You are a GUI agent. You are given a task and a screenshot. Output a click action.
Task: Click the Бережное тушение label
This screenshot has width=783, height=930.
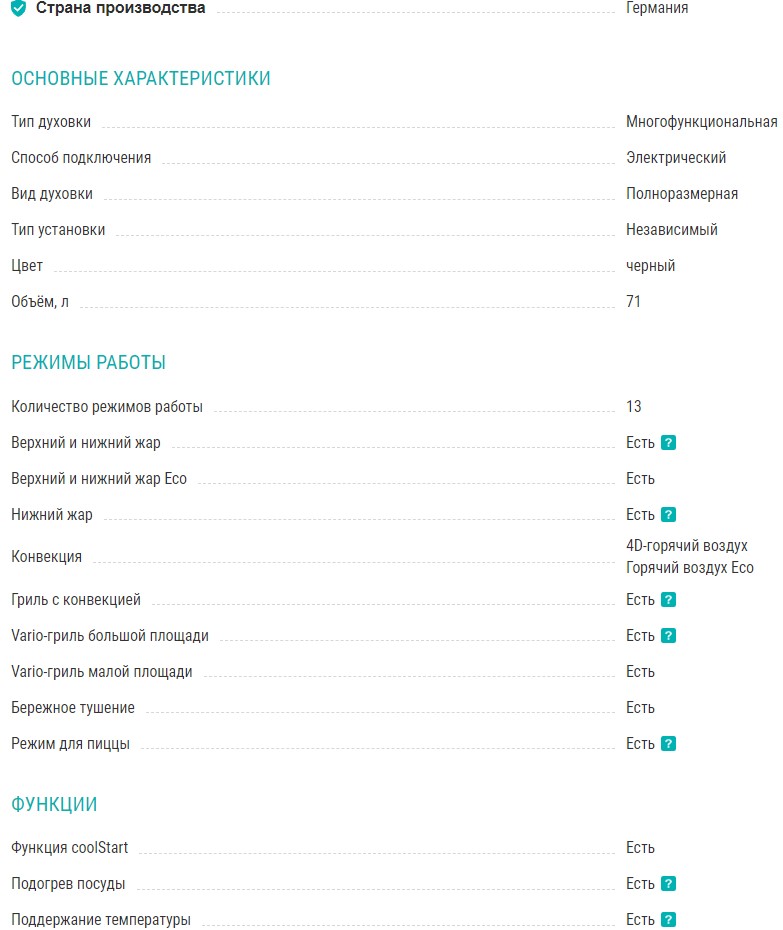pyautogui.click(x=73, y=708)
